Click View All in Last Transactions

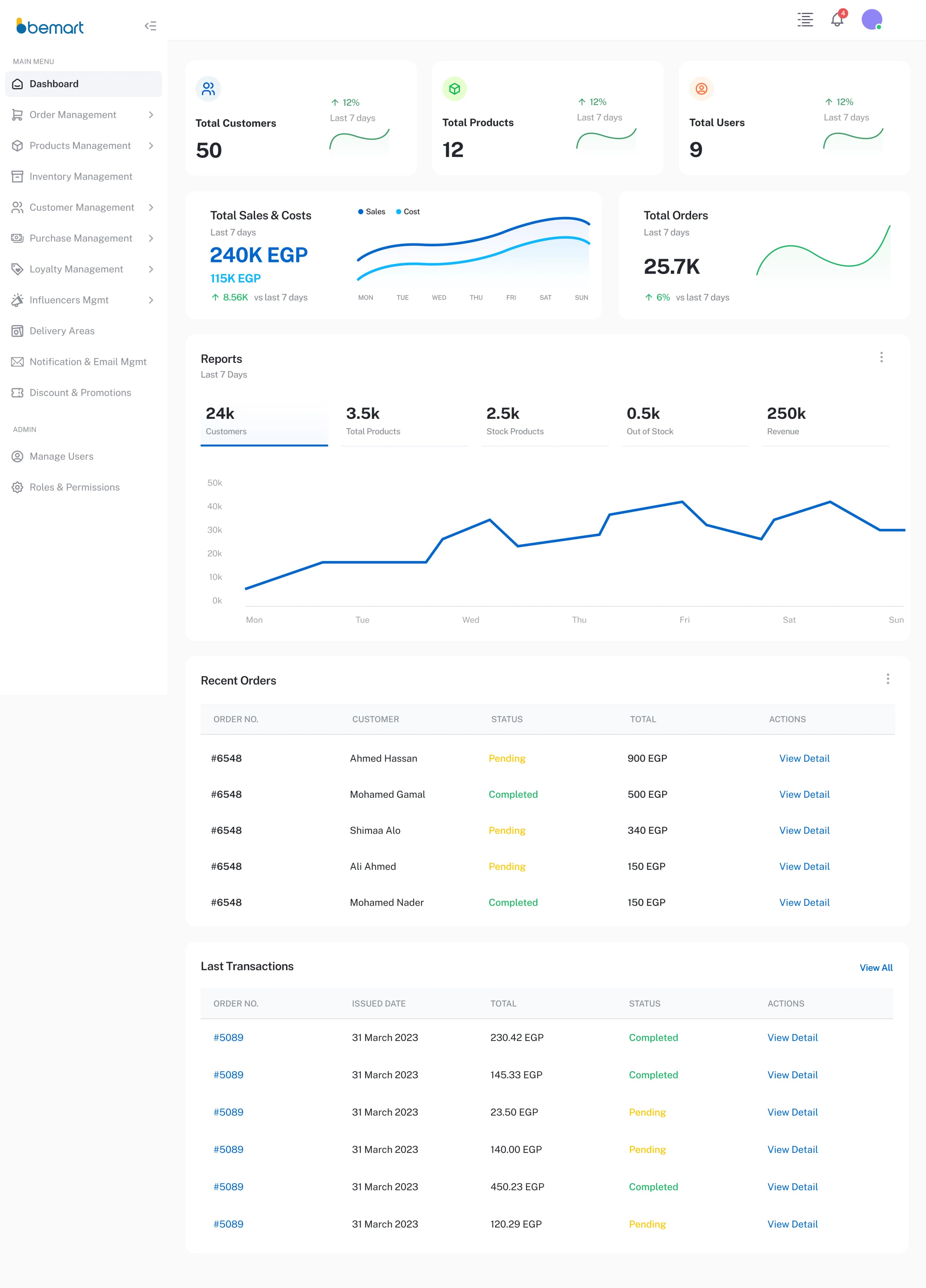click(x=876, y=968)
